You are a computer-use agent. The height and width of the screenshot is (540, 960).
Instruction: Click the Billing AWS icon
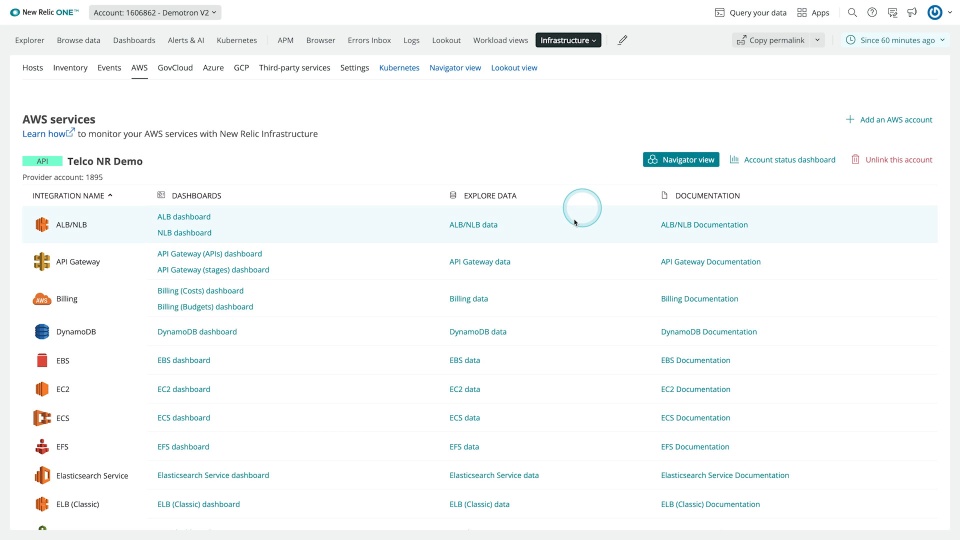pos(42,299)
